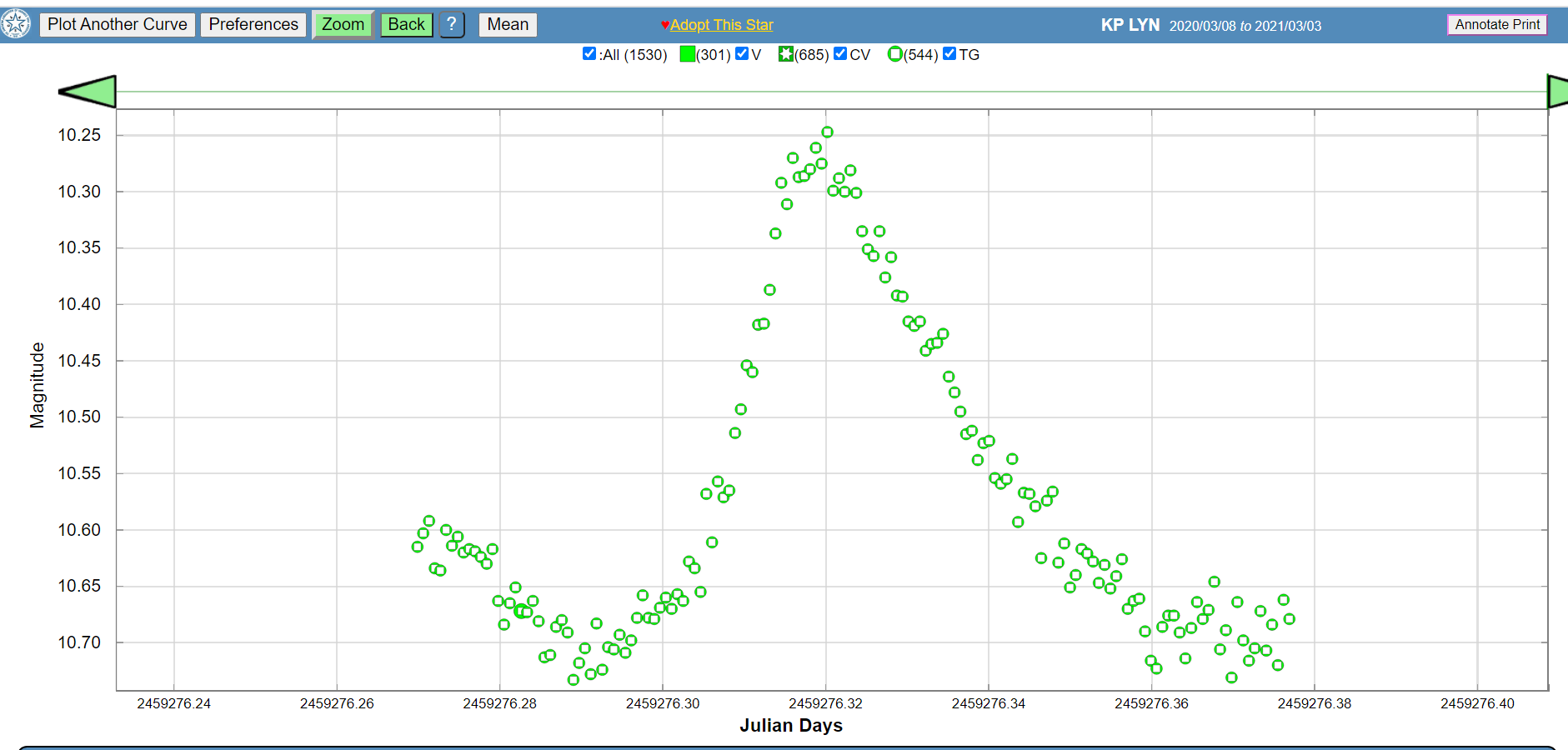The image size is (1568, 750).
Task: Click the CV band star symbol icon
Action: 785,54
